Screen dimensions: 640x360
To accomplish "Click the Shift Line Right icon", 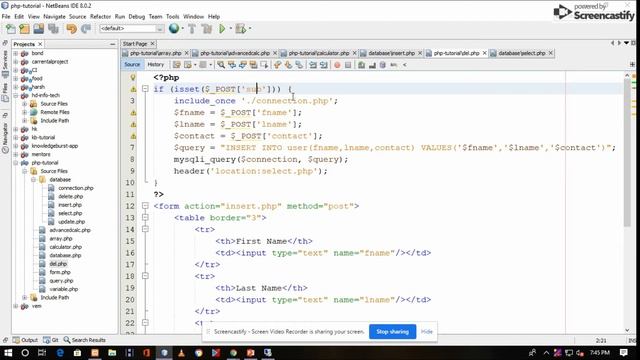I will pos(324,65).
